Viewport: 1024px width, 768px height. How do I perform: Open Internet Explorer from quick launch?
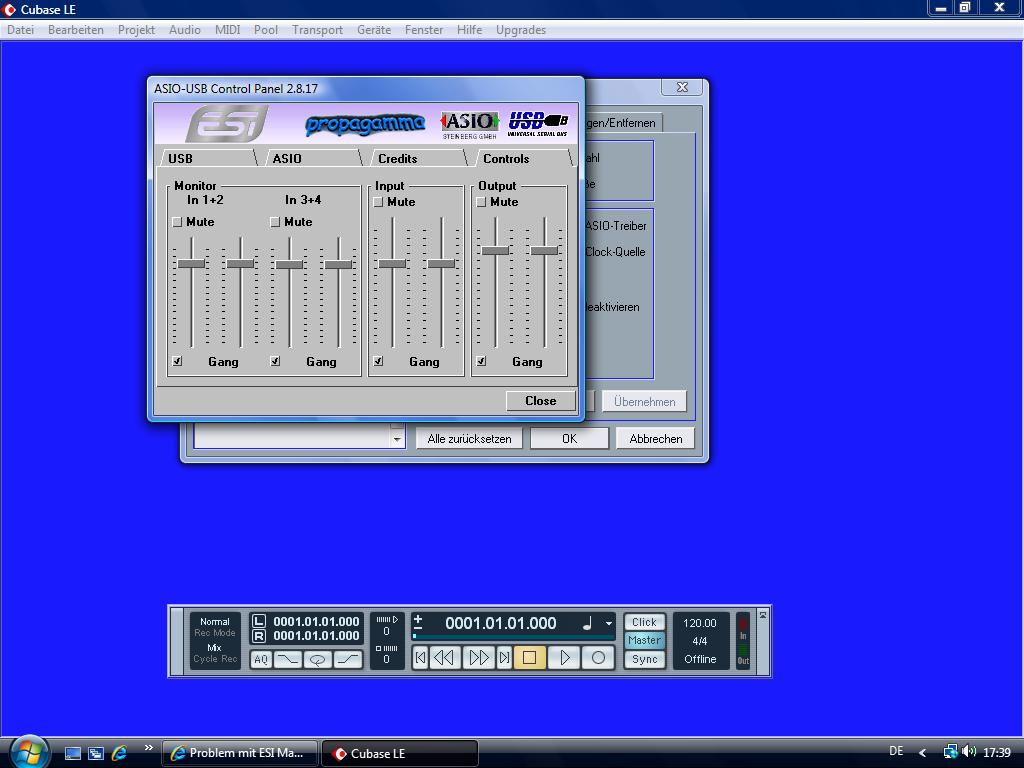point(120,753)
